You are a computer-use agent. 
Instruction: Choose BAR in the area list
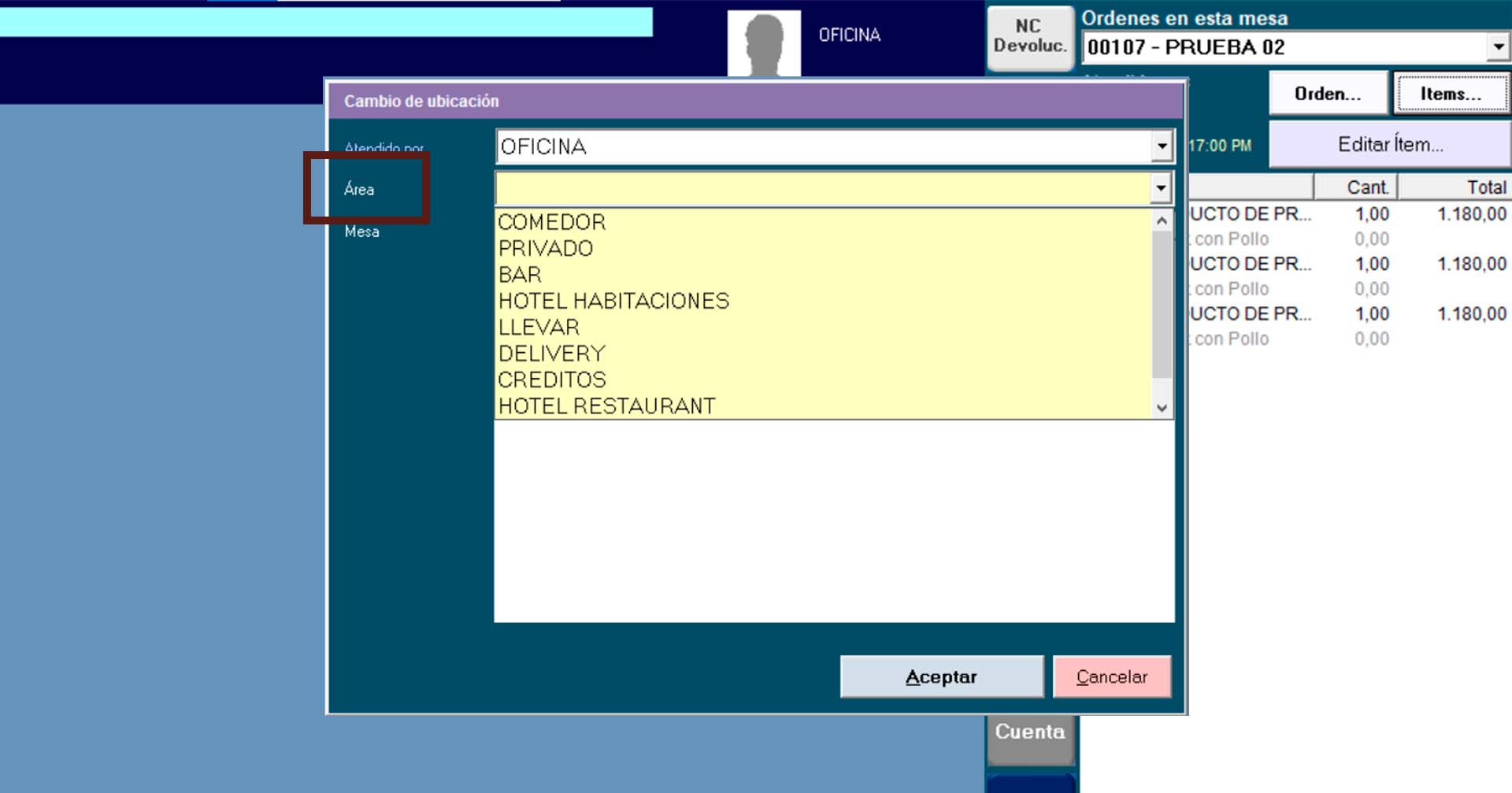pyautogui.click(x=520, y=275)
